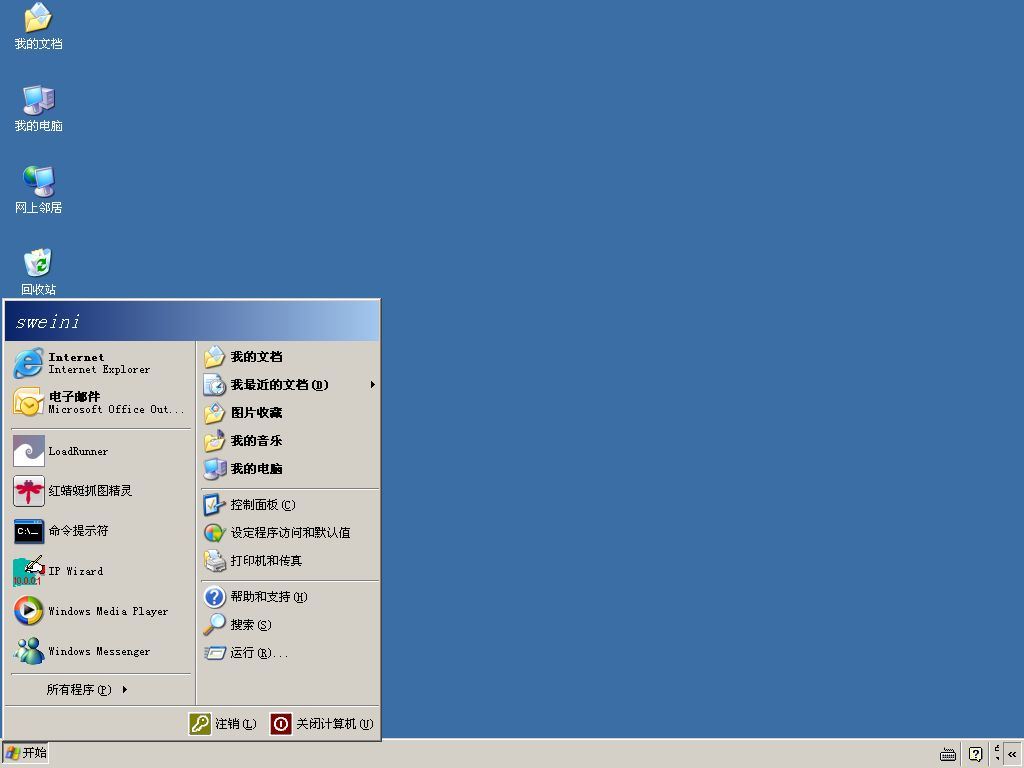Open 红蜻蜓抓图精灵 screenshot tool
Viewport: 1024px width, 768px height.
click(x=101, y=491)
